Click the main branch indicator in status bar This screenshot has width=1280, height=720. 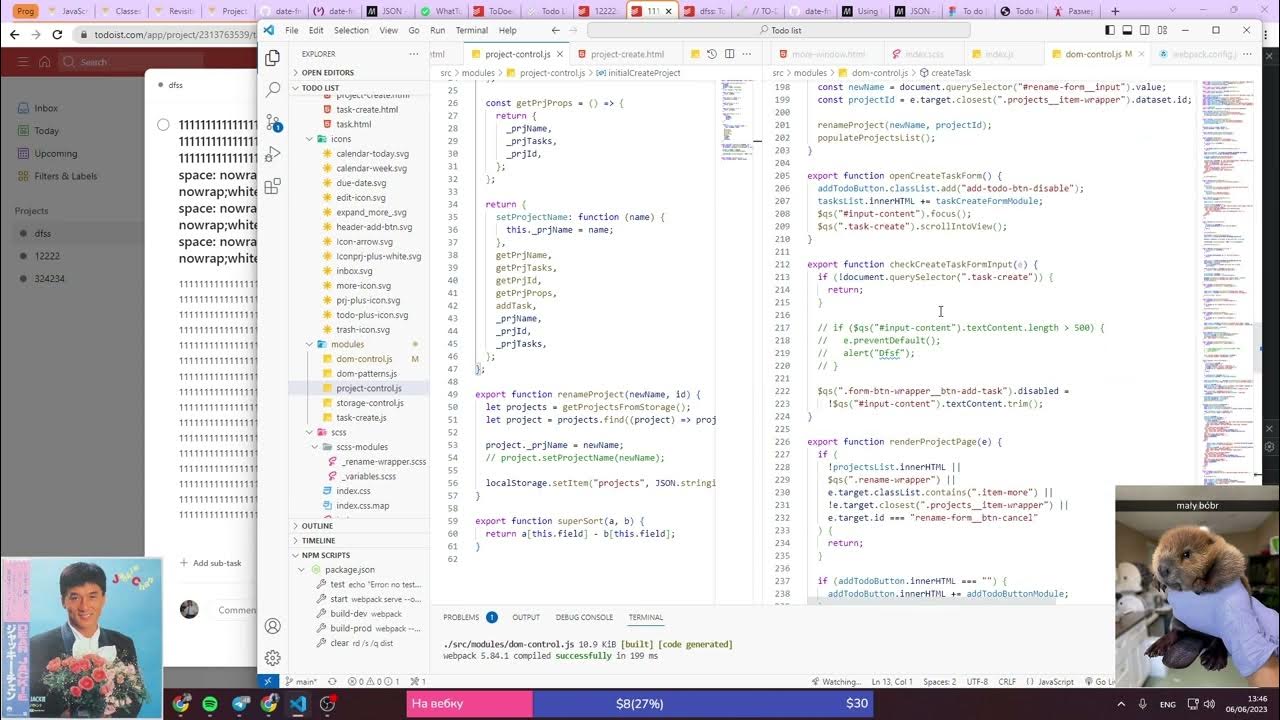coord(300,682)
